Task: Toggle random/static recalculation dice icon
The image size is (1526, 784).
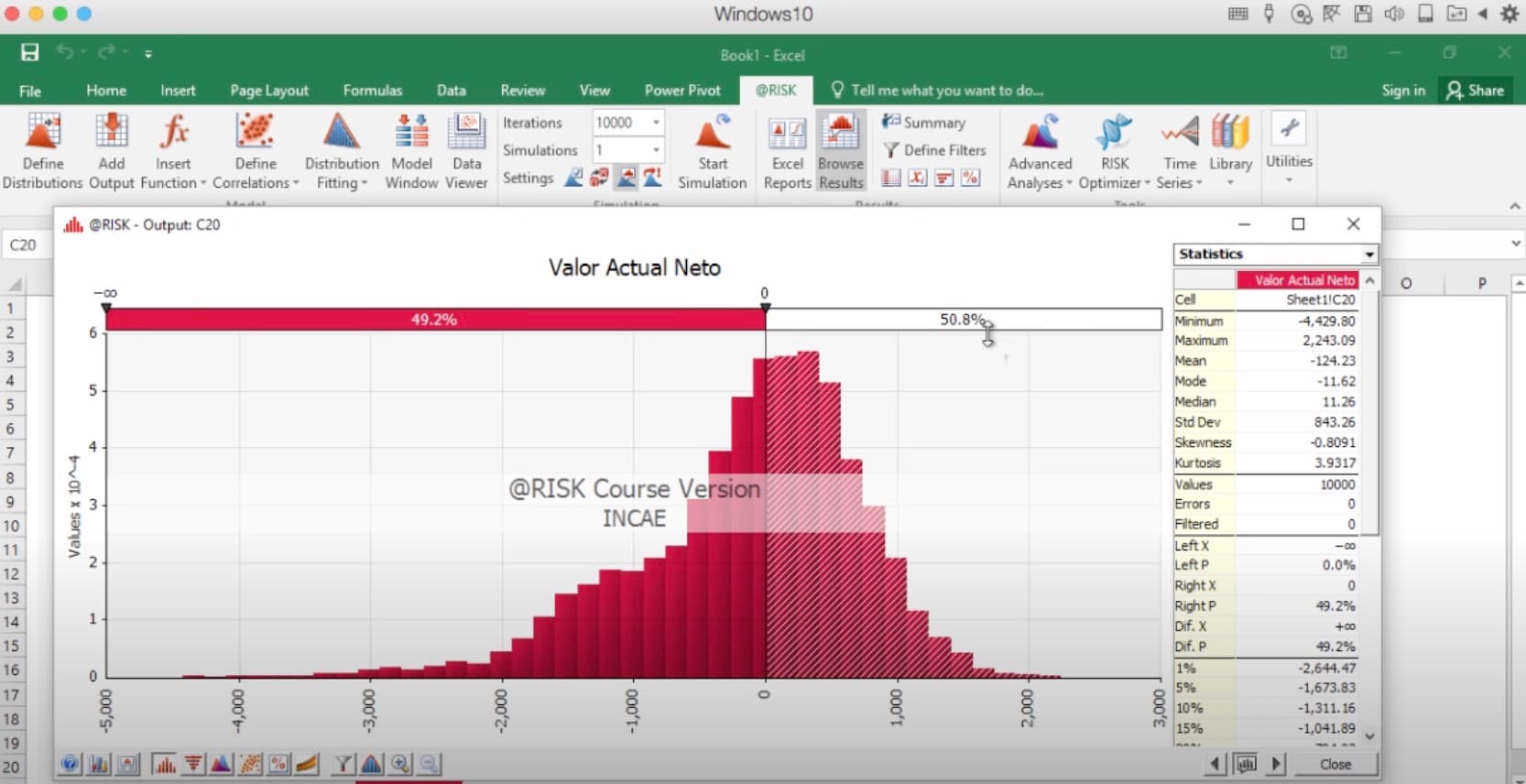Action: (600, 178)
